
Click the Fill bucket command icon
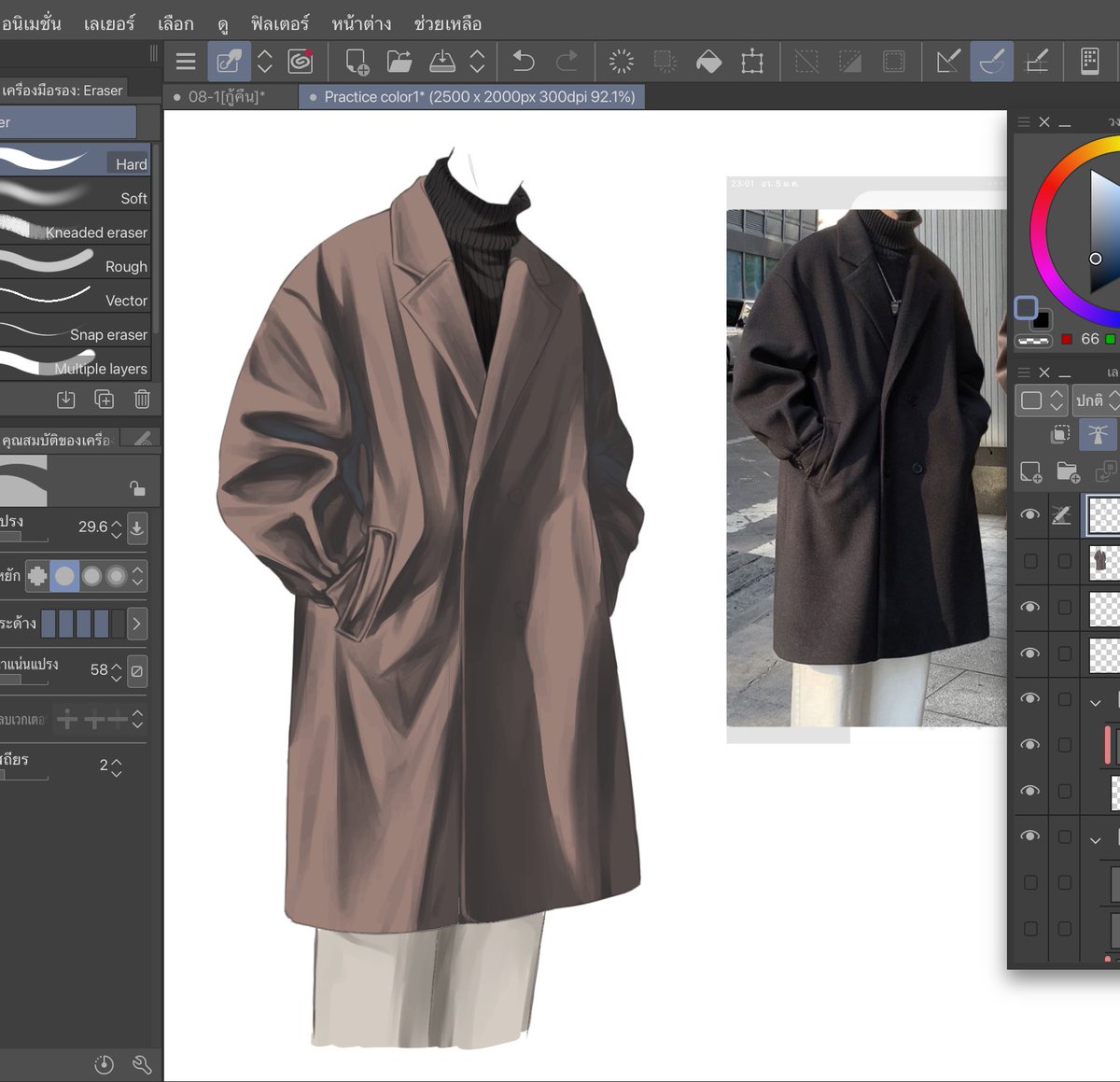(708, 62)
